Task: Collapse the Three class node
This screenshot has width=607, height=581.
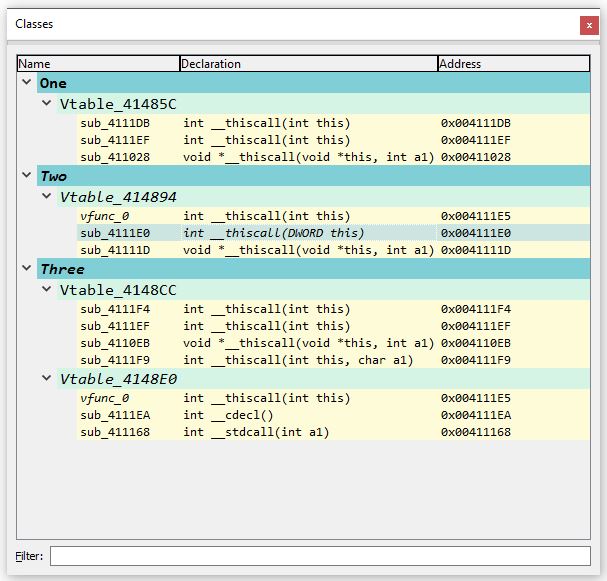Action: 27,268
